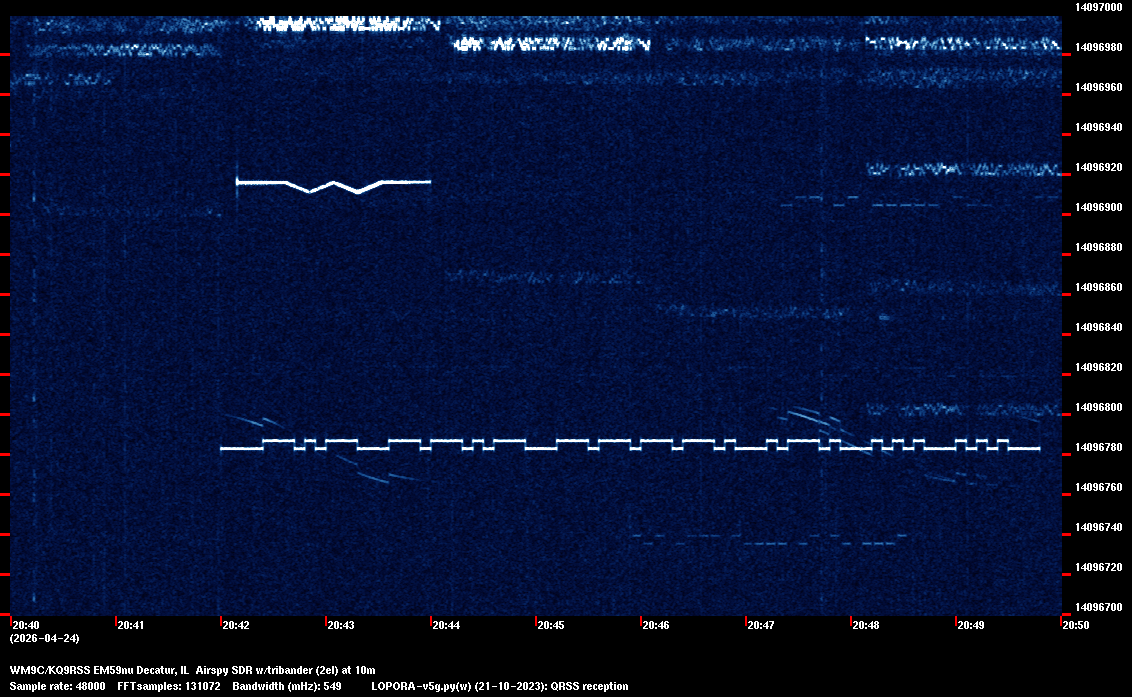Screen dimensions: 1132x697
Task: Click the 20:43 time label
Action: tap(341, 625)
